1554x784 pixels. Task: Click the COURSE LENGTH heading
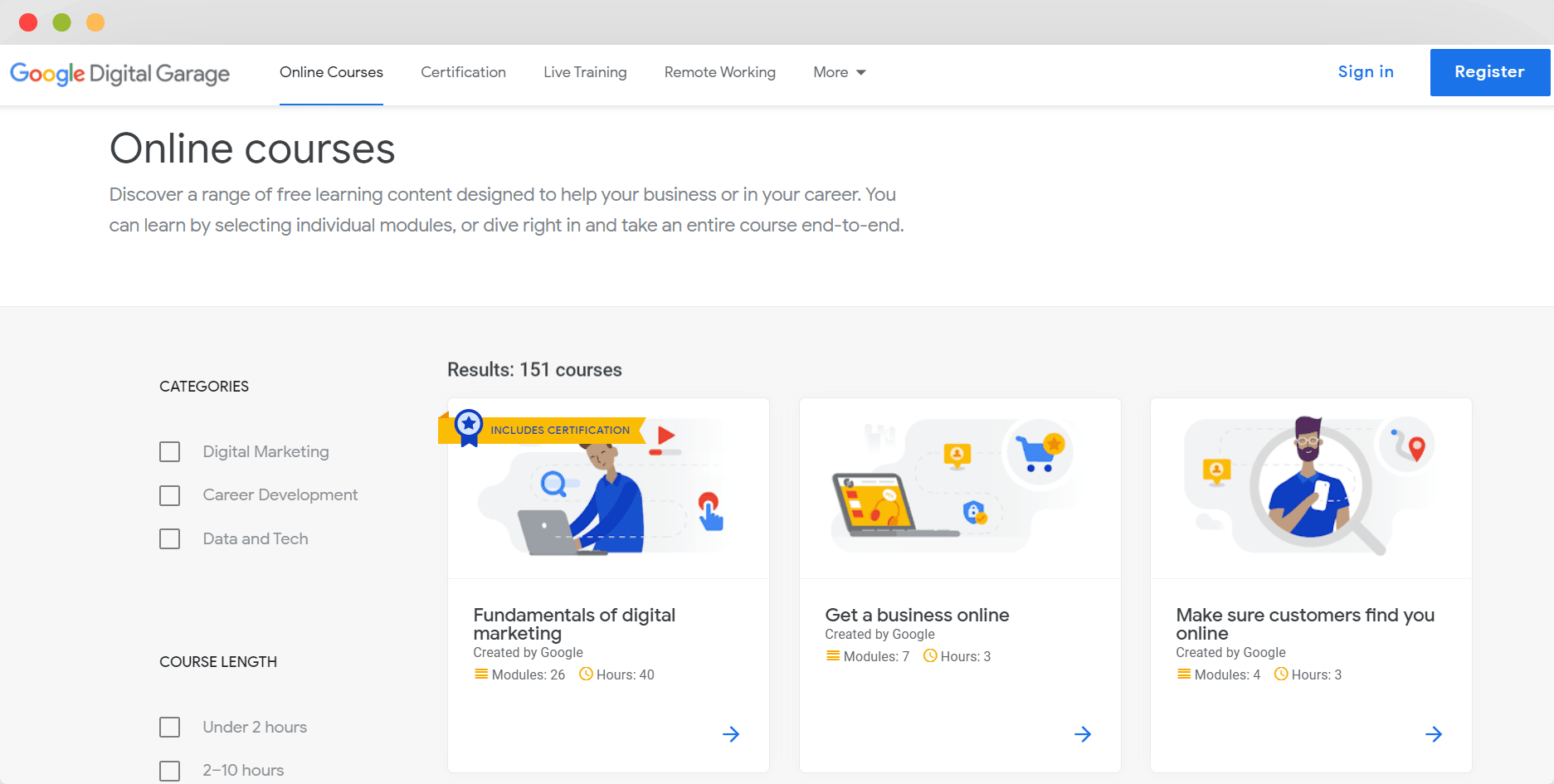(x=218, y=662)
